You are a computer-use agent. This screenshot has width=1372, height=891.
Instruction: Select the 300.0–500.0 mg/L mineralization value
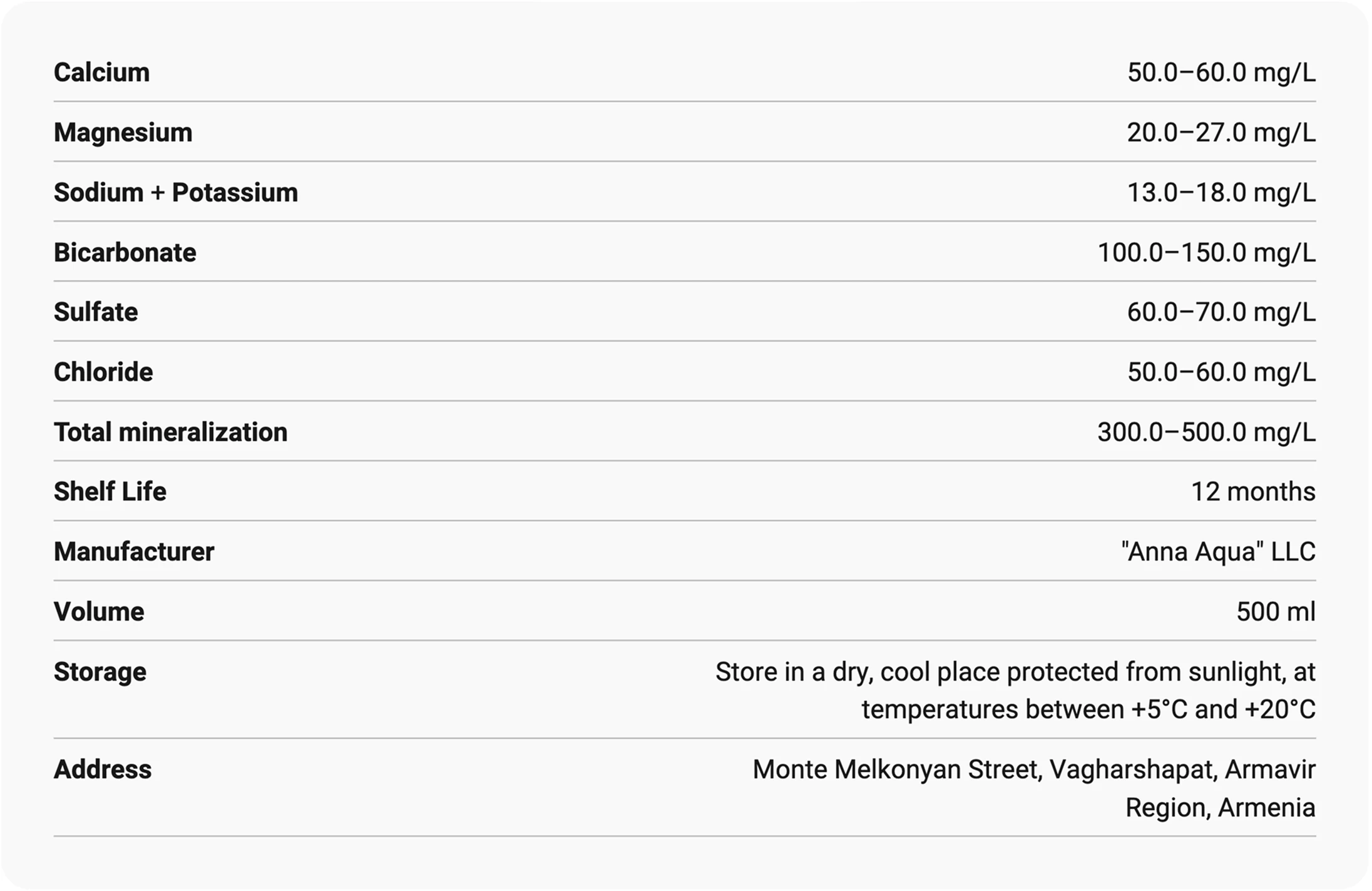tap(1206, 432)
